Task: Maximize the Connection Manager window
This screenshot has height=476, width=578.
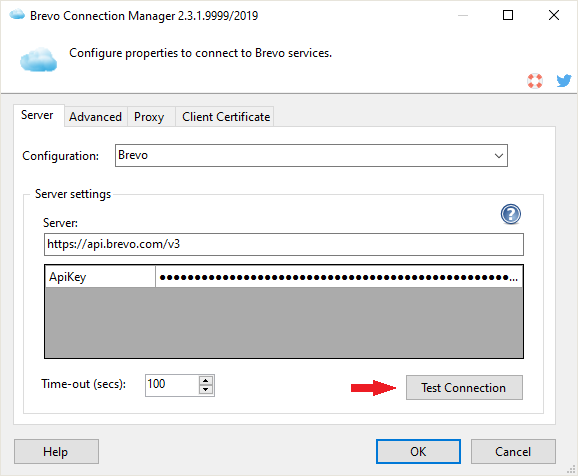Action: tap(508, 15)
